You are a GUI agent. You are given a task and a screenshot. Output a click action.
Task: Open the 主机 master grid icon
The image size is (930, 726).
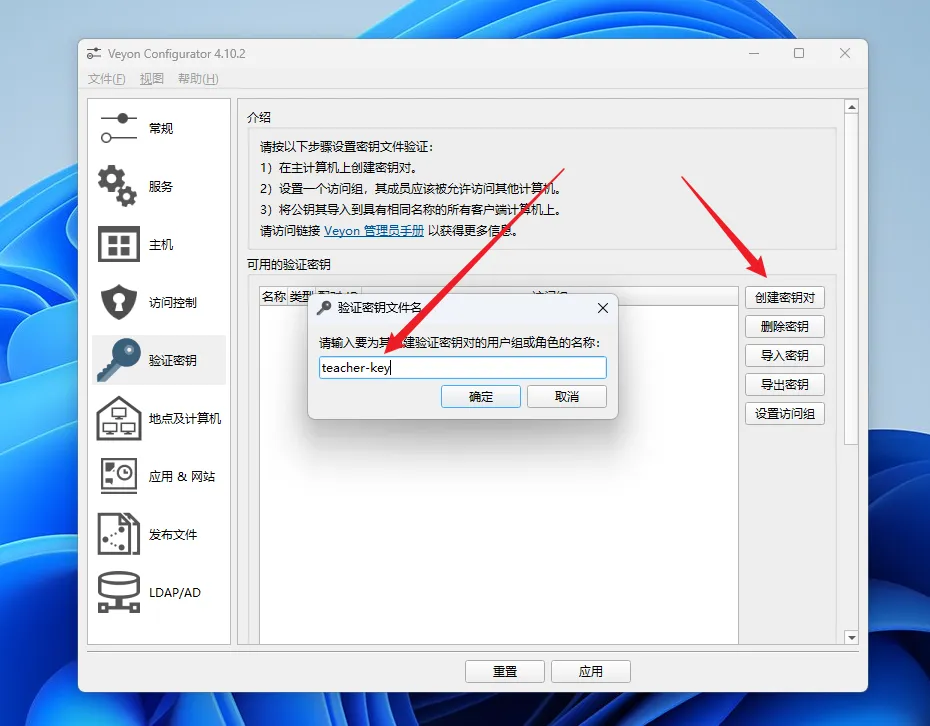(119, 244)
